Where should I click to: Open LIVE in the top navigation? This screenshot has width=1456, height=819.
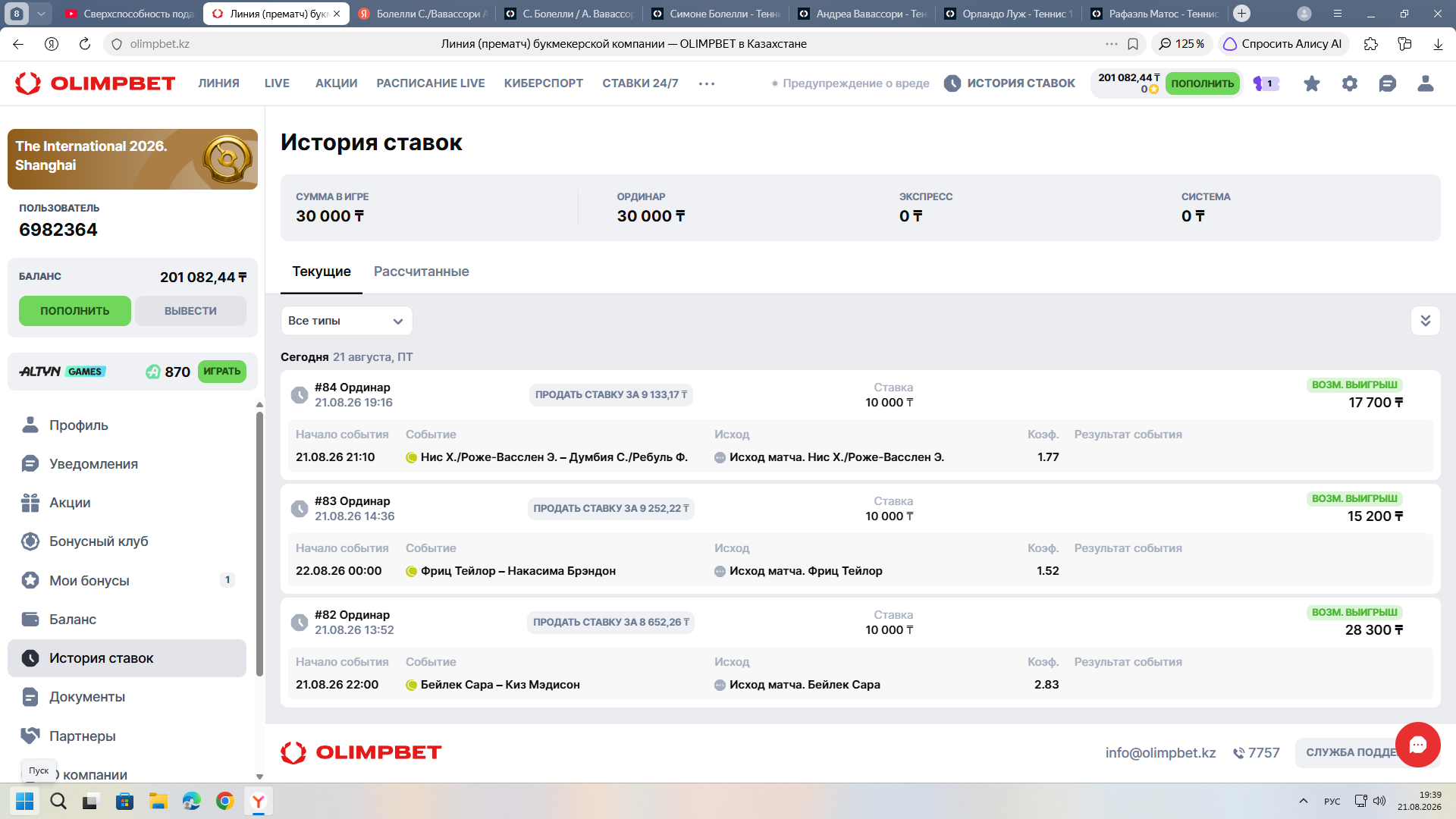277,83
